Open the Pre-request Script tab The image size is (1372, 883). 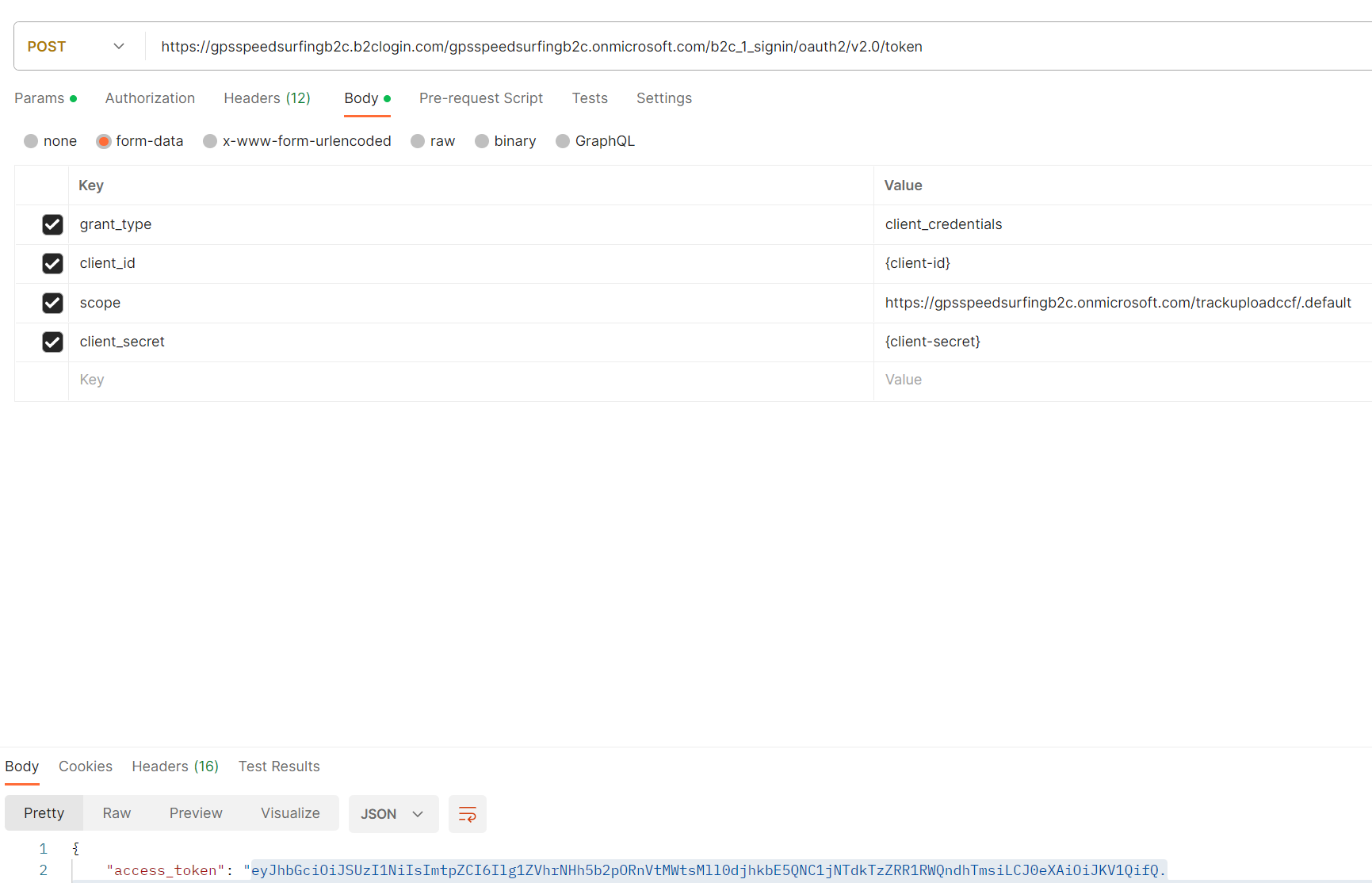[x=480, y=97]
